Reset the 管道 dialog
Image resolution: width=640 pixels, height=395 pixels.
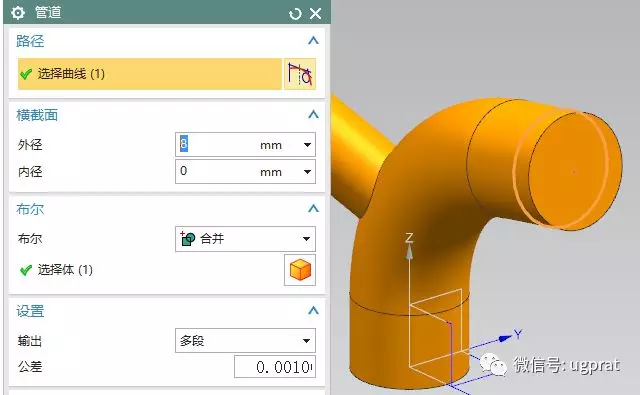295,14
